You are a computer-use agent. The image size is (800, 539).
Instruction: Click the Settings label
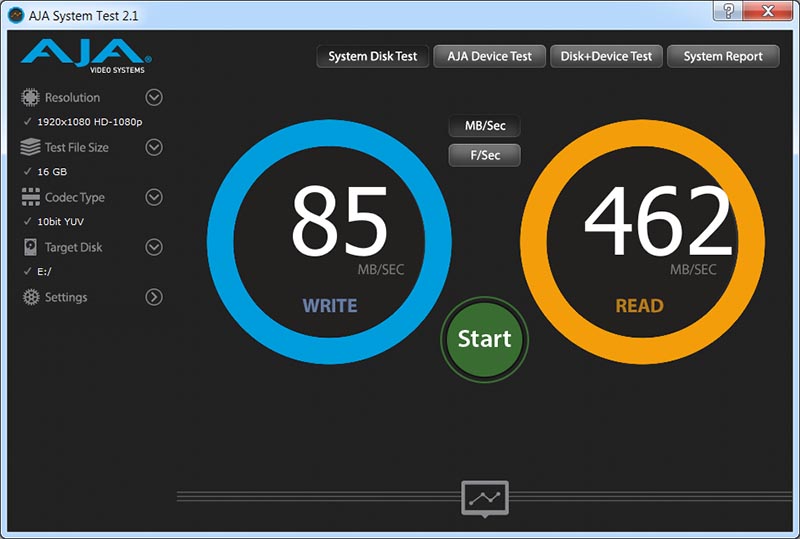tap(66, 298)
